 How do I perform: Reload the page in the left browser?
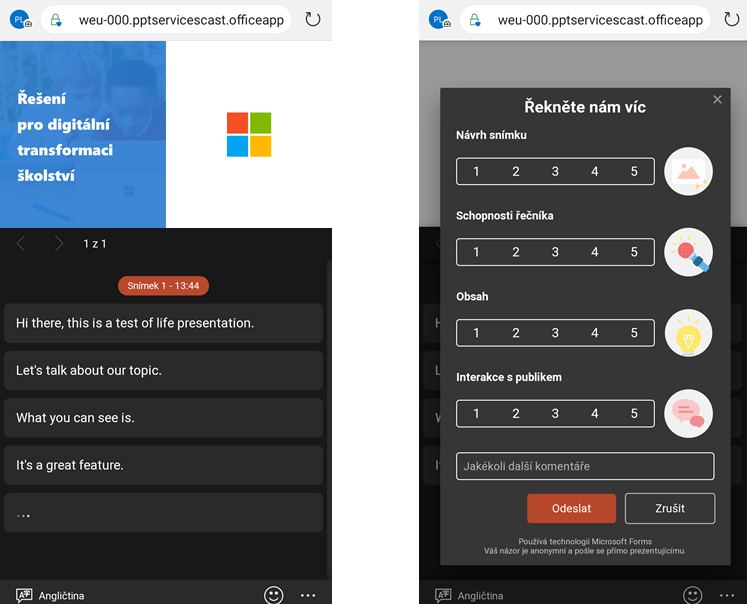click(312, 20)
